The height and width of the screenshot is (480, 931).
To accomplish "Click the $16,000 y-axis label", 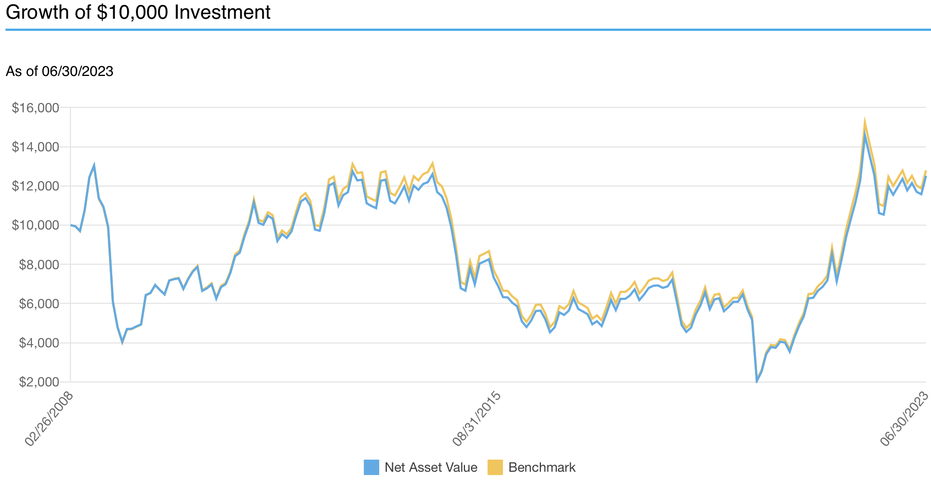I will pos(35,108).
